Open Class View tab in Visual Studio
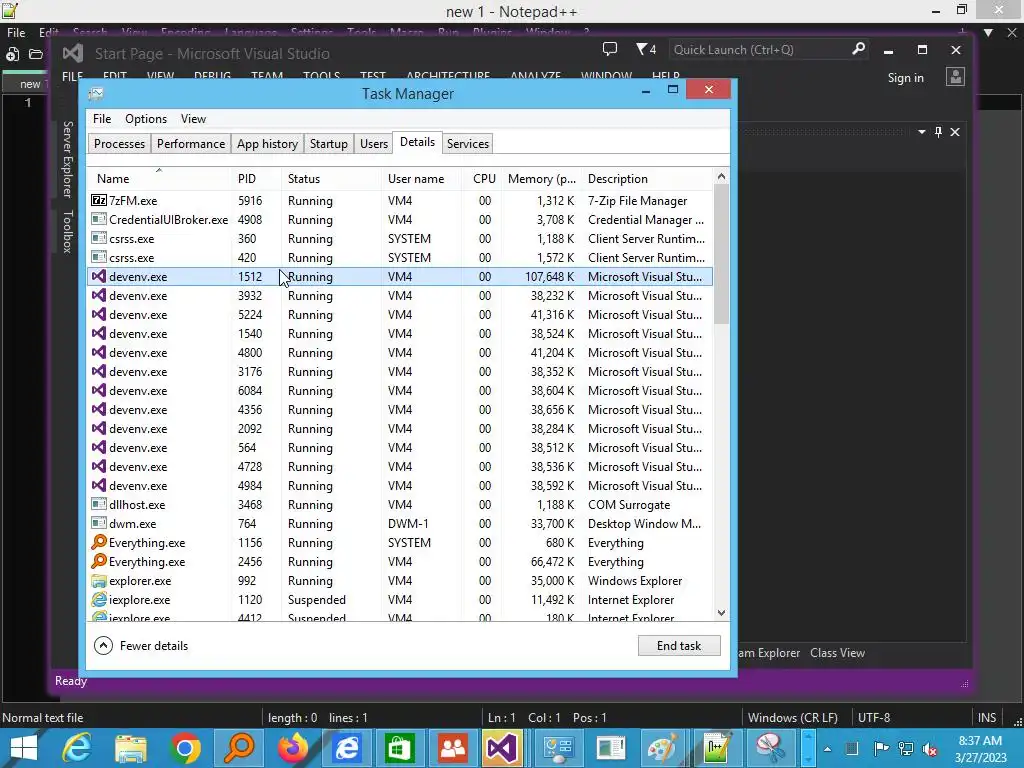1024x768 pixels. click(837, 653)
